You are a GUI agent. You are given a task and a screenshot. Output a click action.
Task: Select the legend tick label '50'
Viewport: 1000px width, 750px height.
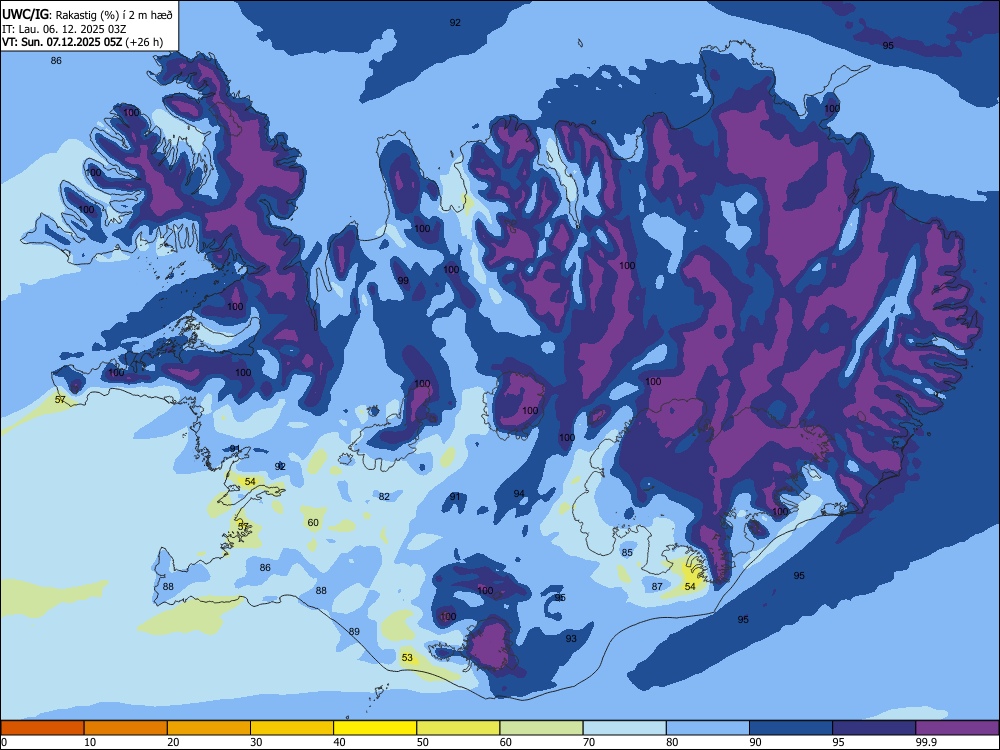coord(422,742)
